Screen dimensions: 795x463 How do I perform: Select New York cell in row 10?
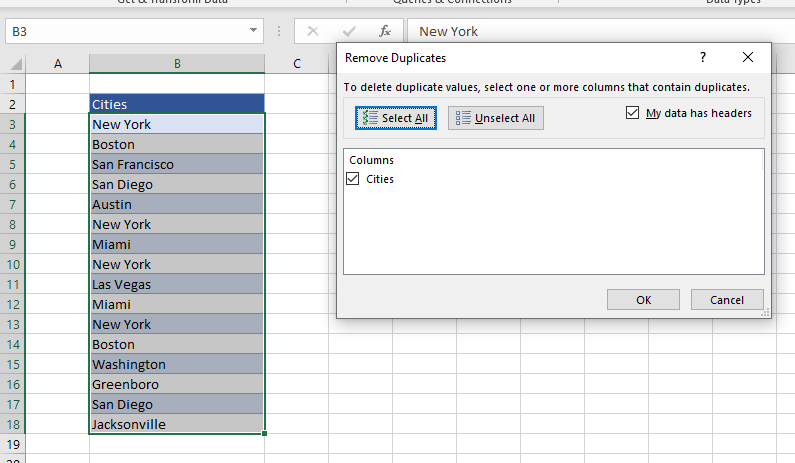177,264
